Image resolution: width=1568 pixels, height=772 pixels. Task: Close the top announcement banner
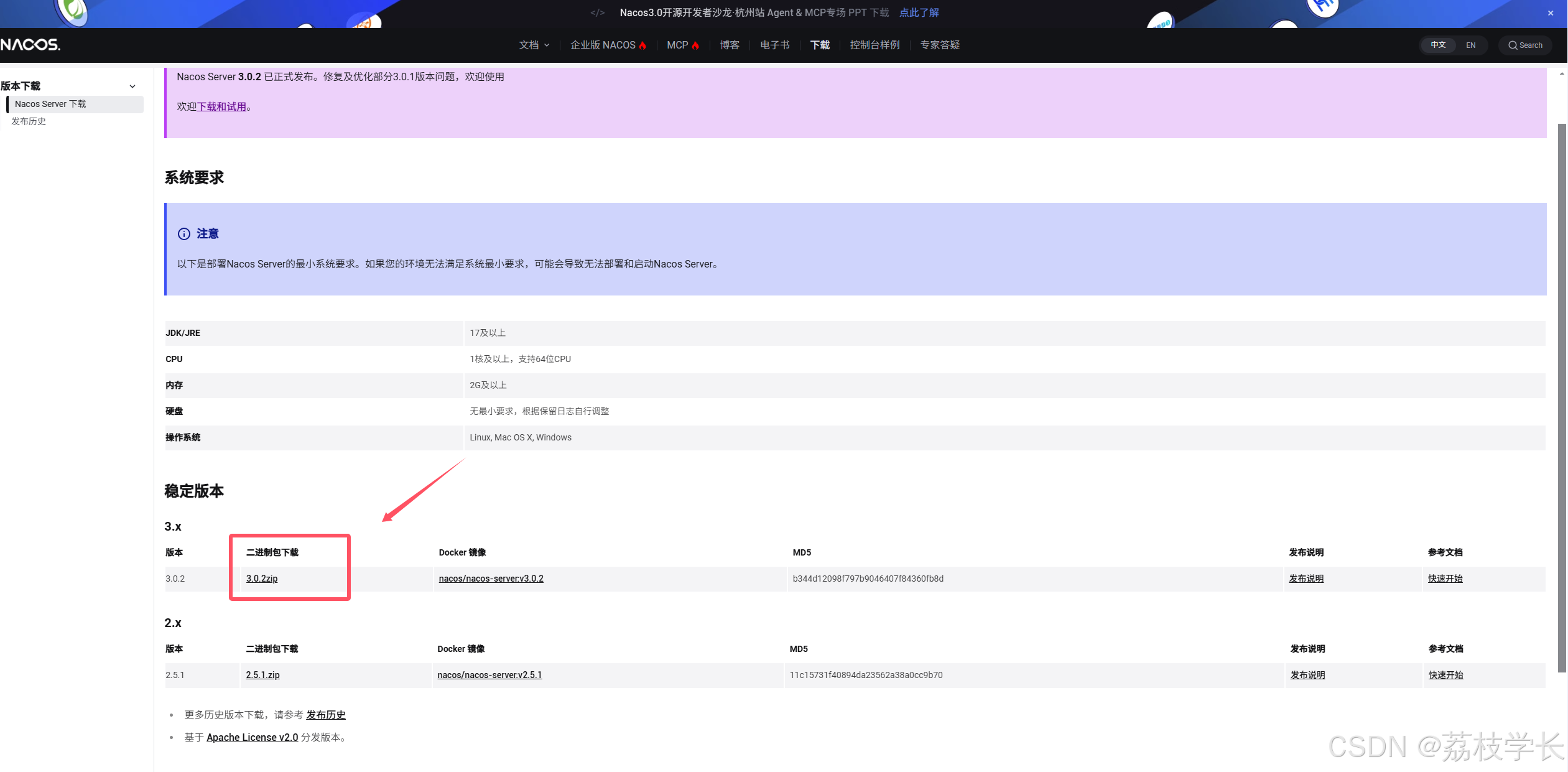click(1551, 13)
